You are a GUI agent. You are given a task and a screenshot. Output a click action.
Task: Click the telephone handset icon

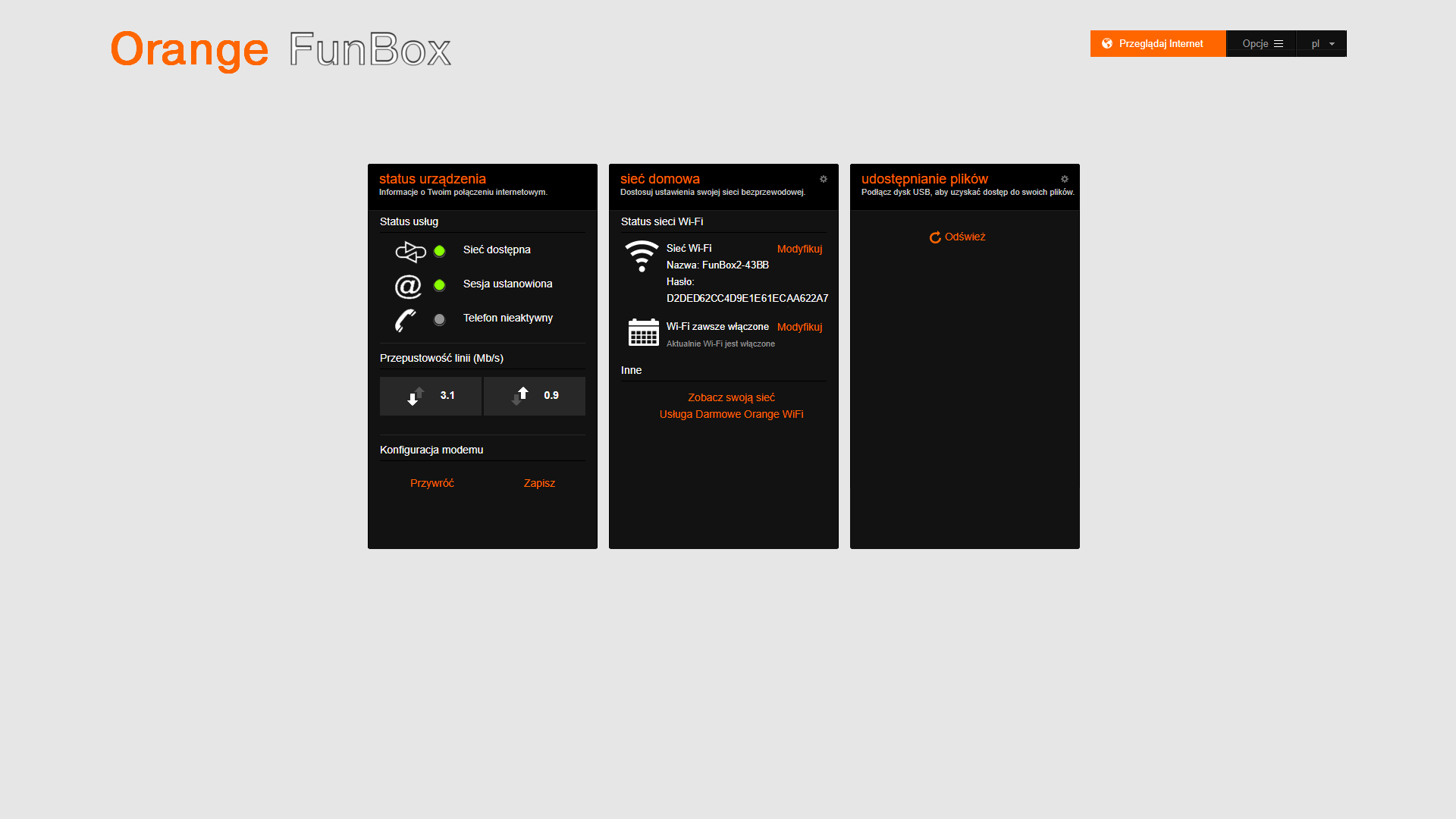tap(406, 320)
